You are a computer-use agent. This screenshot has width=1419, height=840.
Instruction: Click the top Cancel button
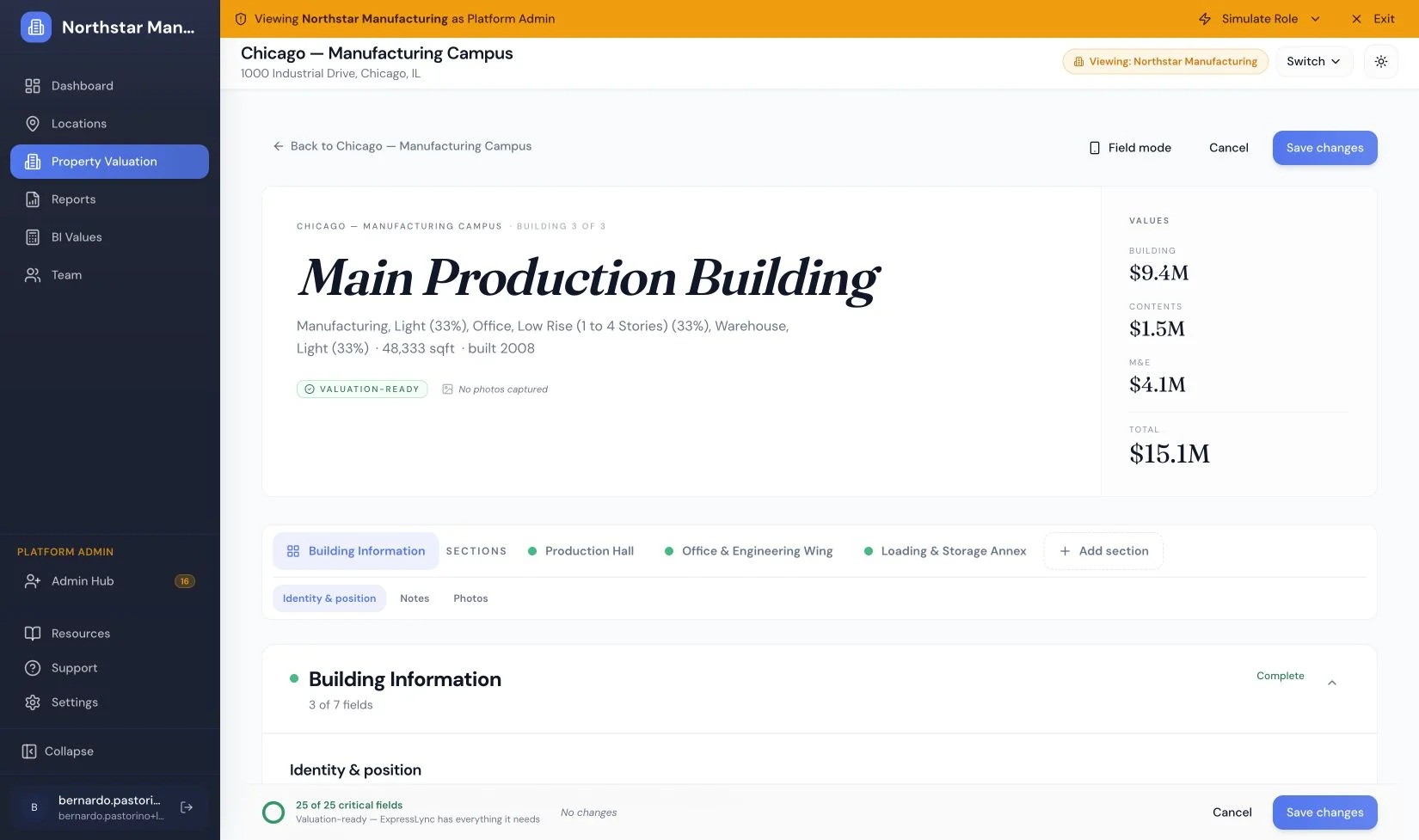point(1228,148)
